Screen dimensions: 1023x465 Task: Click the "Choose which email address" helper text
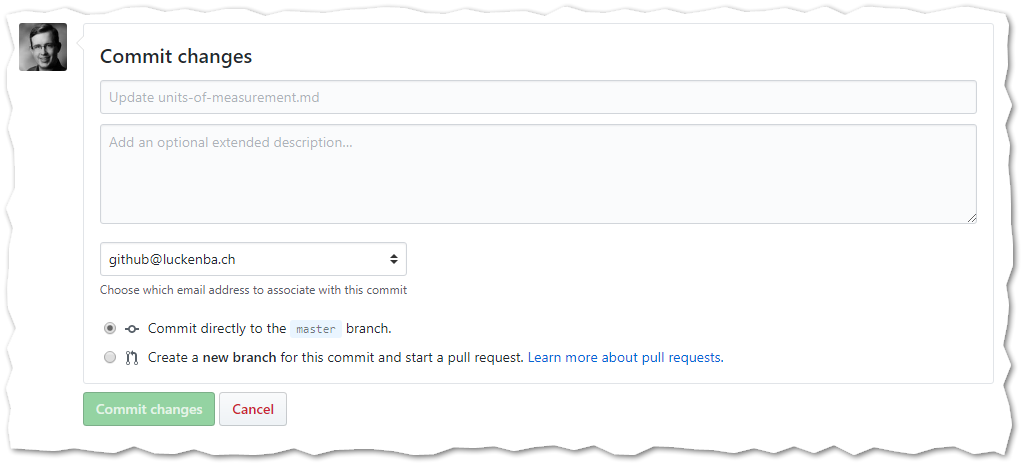tap(253, 290)
